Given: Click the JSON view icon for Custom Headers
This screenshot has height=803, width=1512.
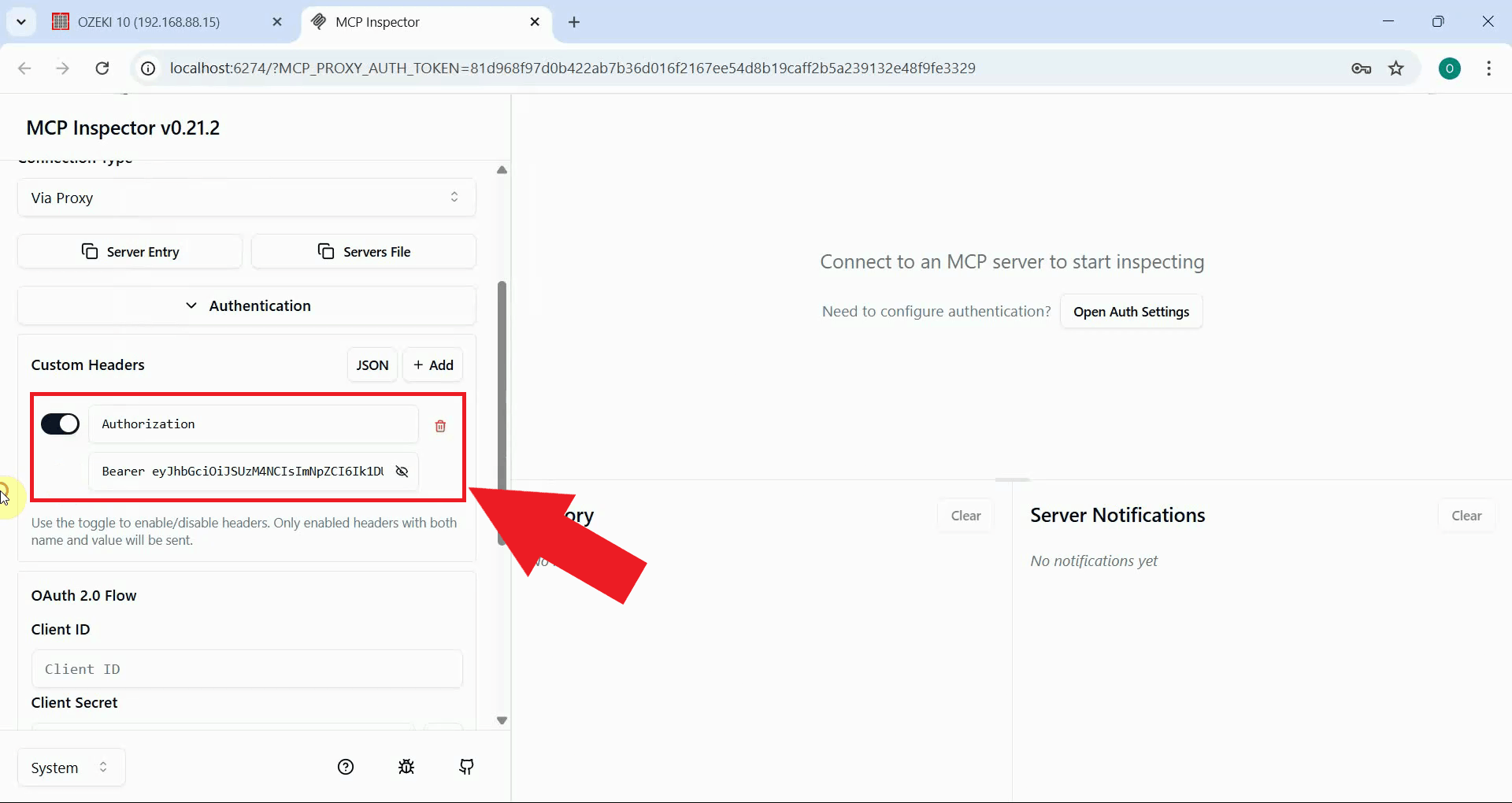Looking at the screenshot, I should [x=371, y=364].
